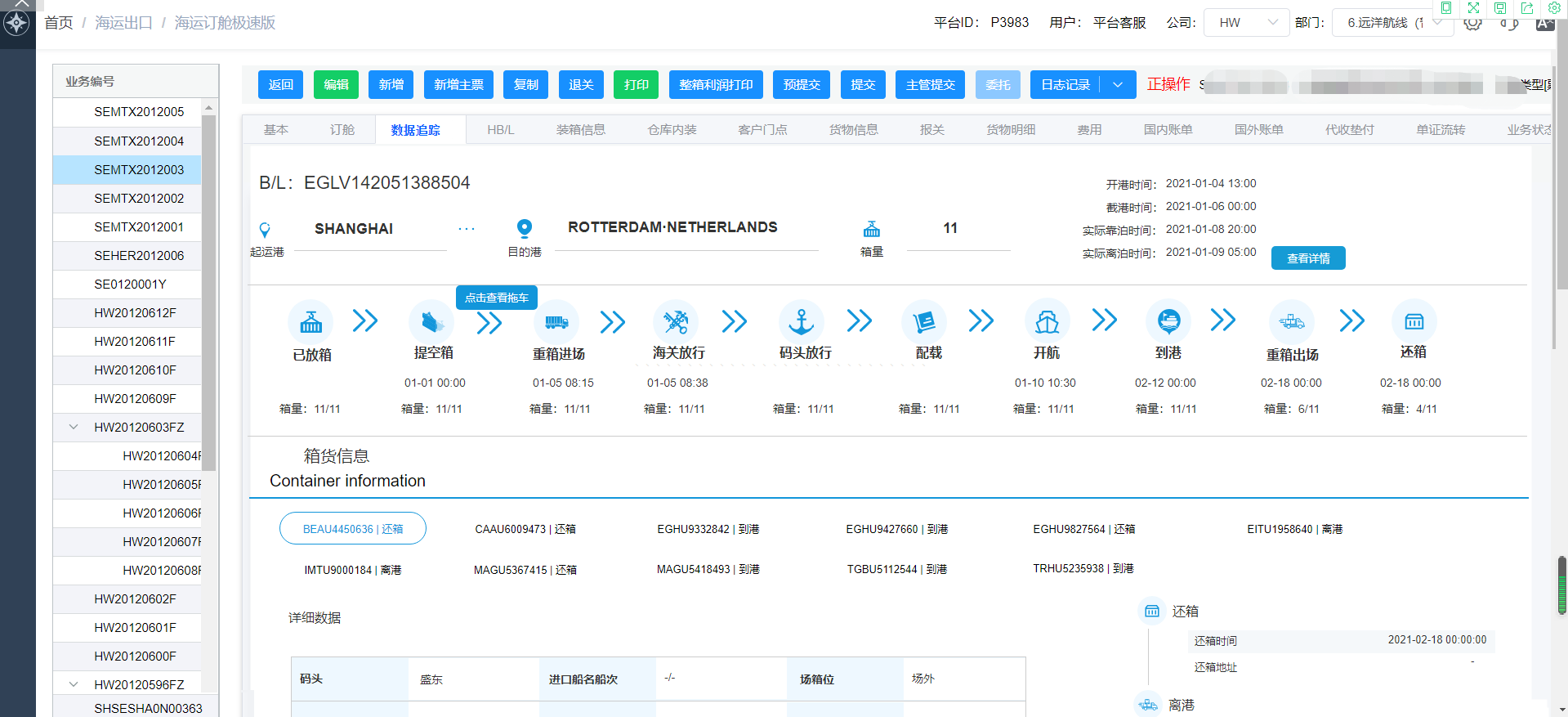The height and width of the screenshot is (717, 1568).
Task: Open the 部门 远洋航线 dropdown
Action: coord(1392,23)
